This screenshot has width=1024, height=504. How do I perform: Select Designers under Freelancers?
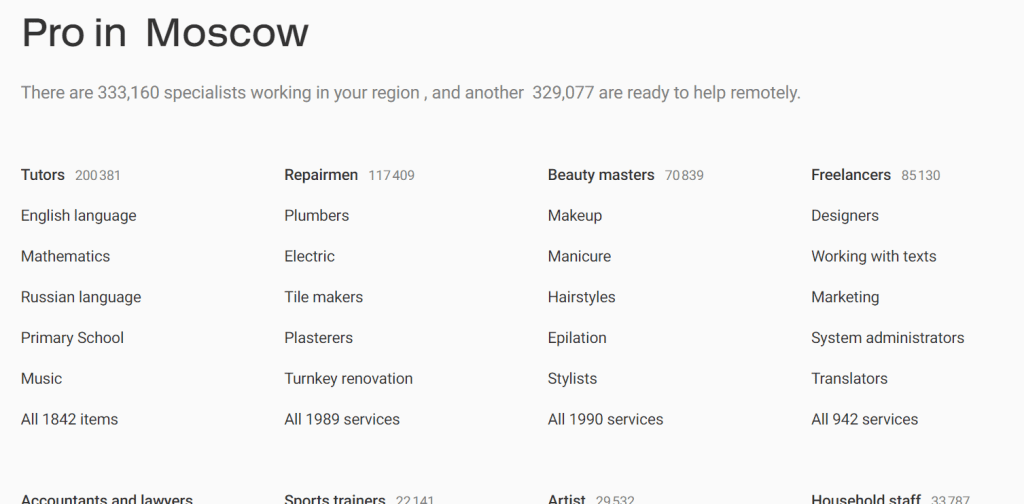[845, 216]
